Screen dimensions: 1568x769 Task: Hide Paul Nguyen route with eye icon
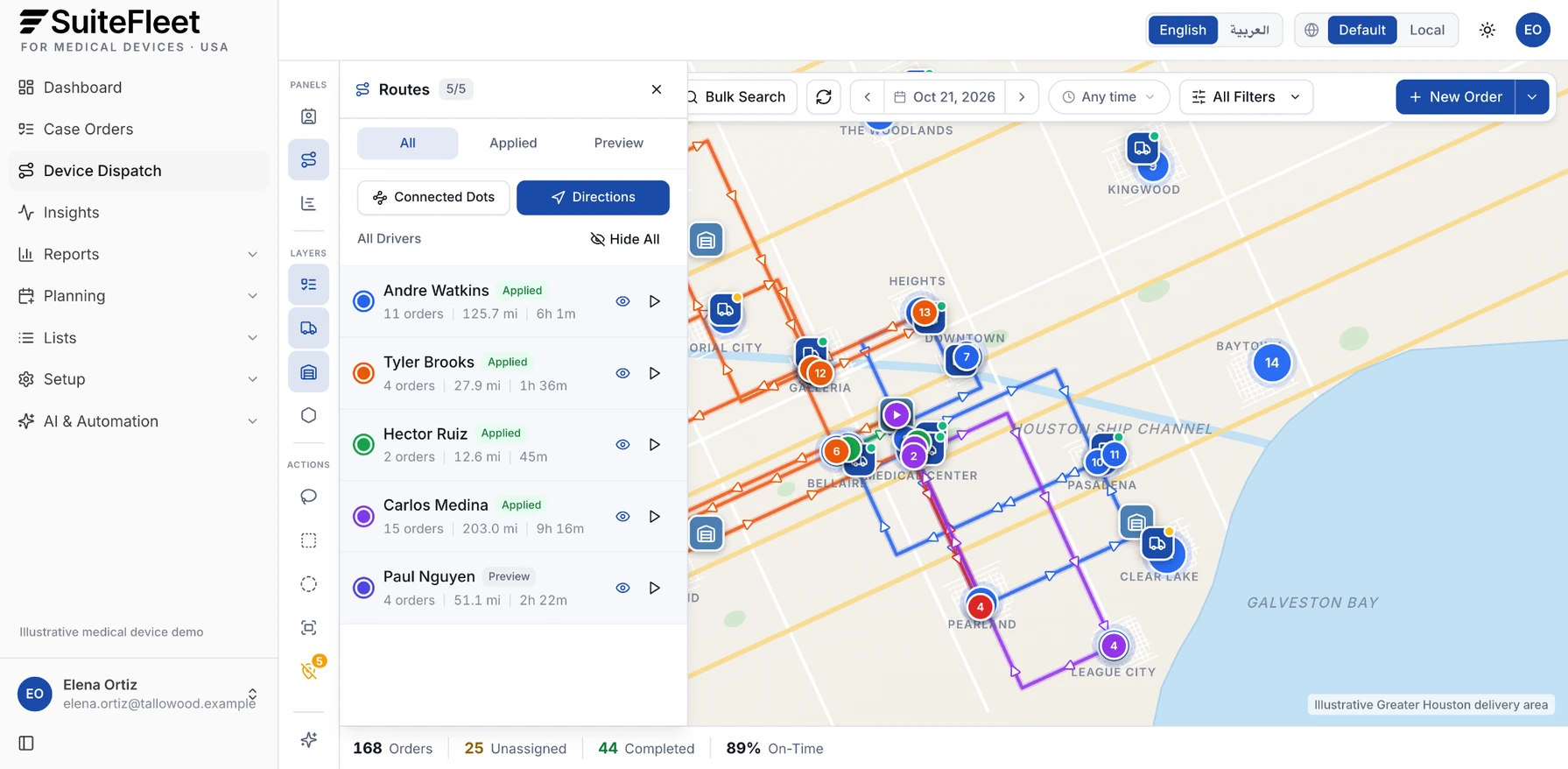(x=622, y=589)
